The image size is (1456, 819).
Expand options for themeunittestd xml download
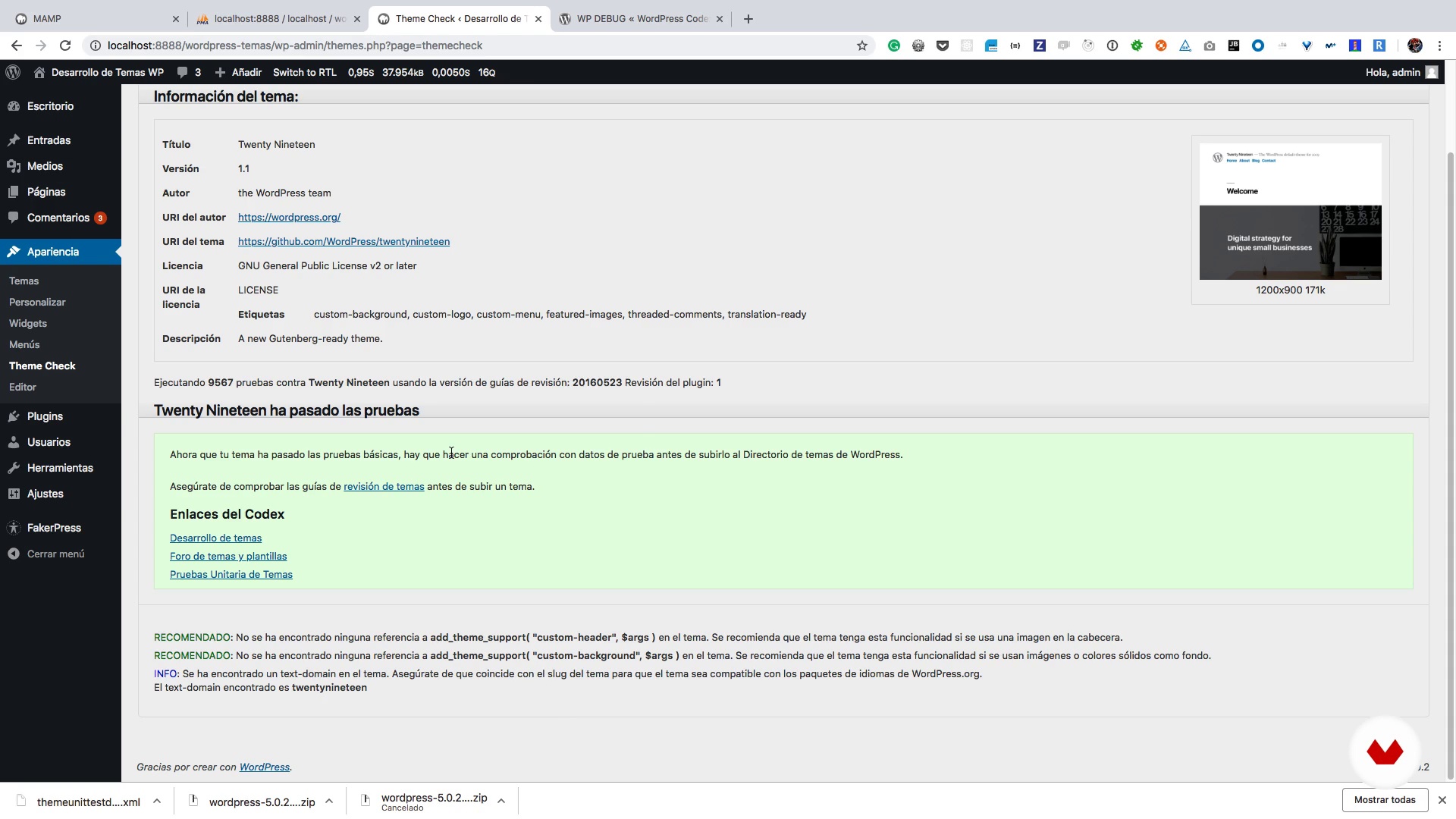pos(157,801)
